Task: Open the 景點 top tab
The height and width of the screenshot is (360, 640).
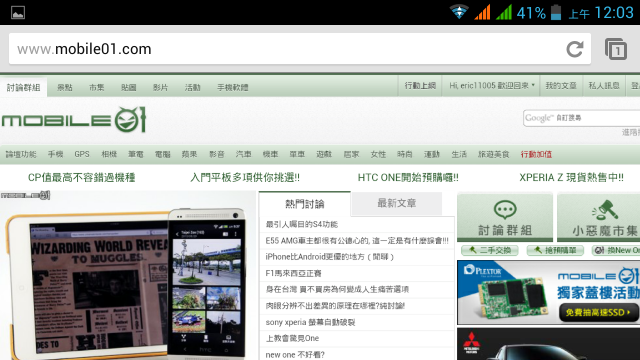Action: click(65, 87)
